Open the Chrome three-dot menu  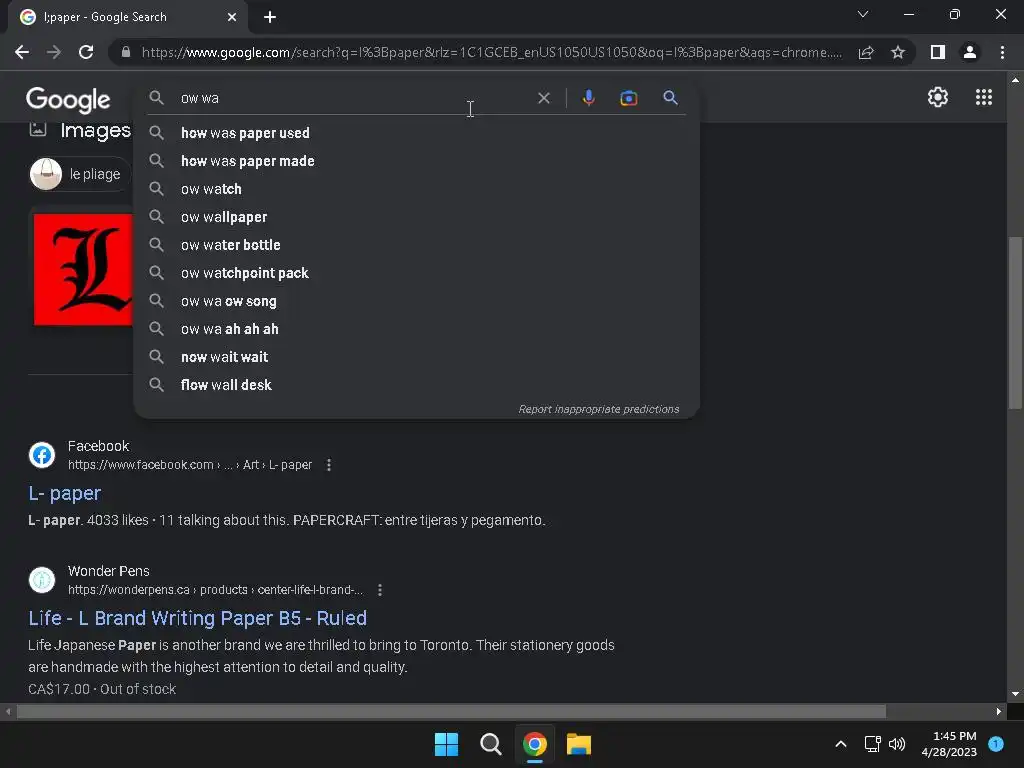click(x=1002, y=52)
